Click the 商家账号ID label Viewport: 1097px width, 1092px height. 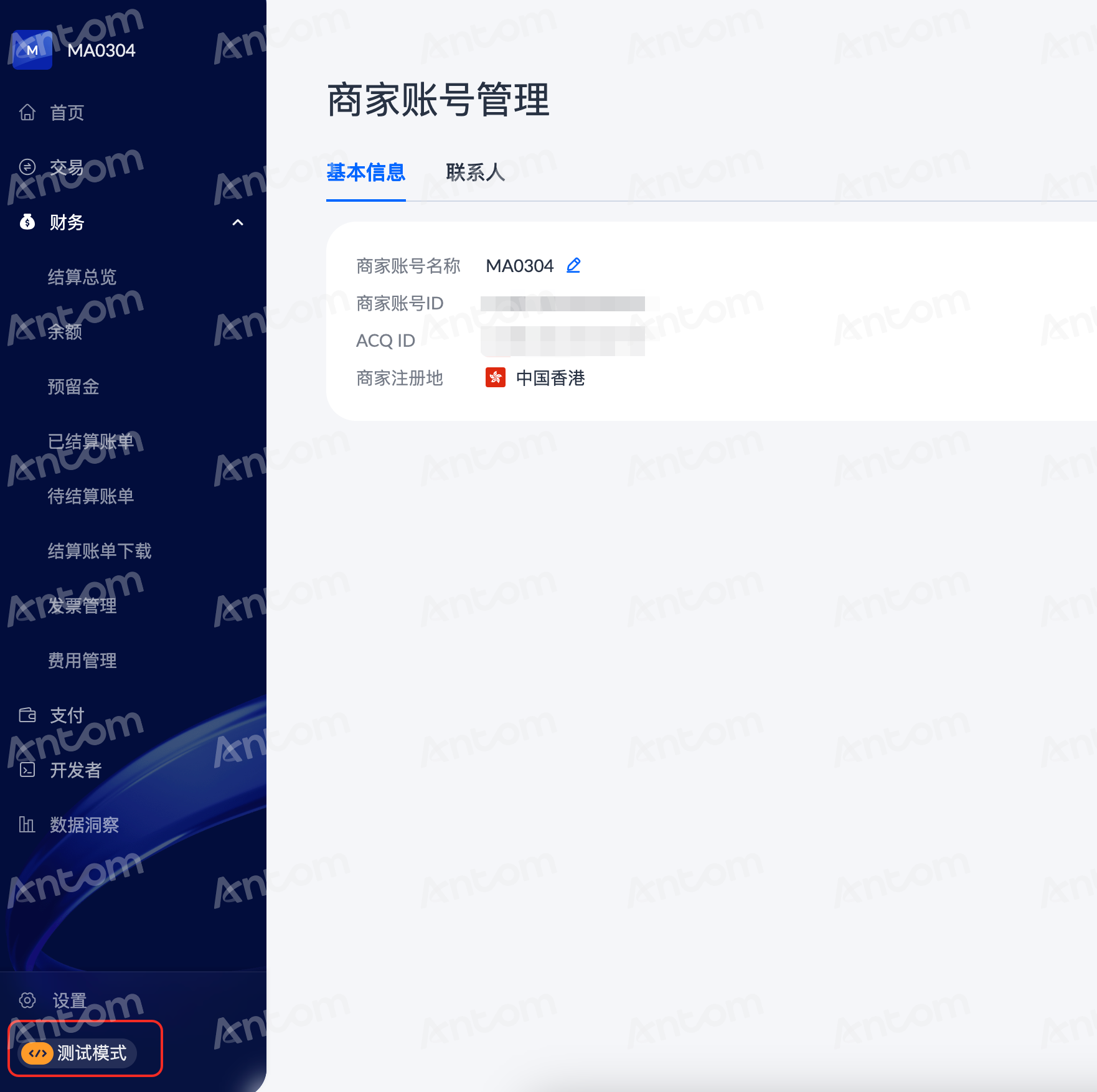click(400, 303)
